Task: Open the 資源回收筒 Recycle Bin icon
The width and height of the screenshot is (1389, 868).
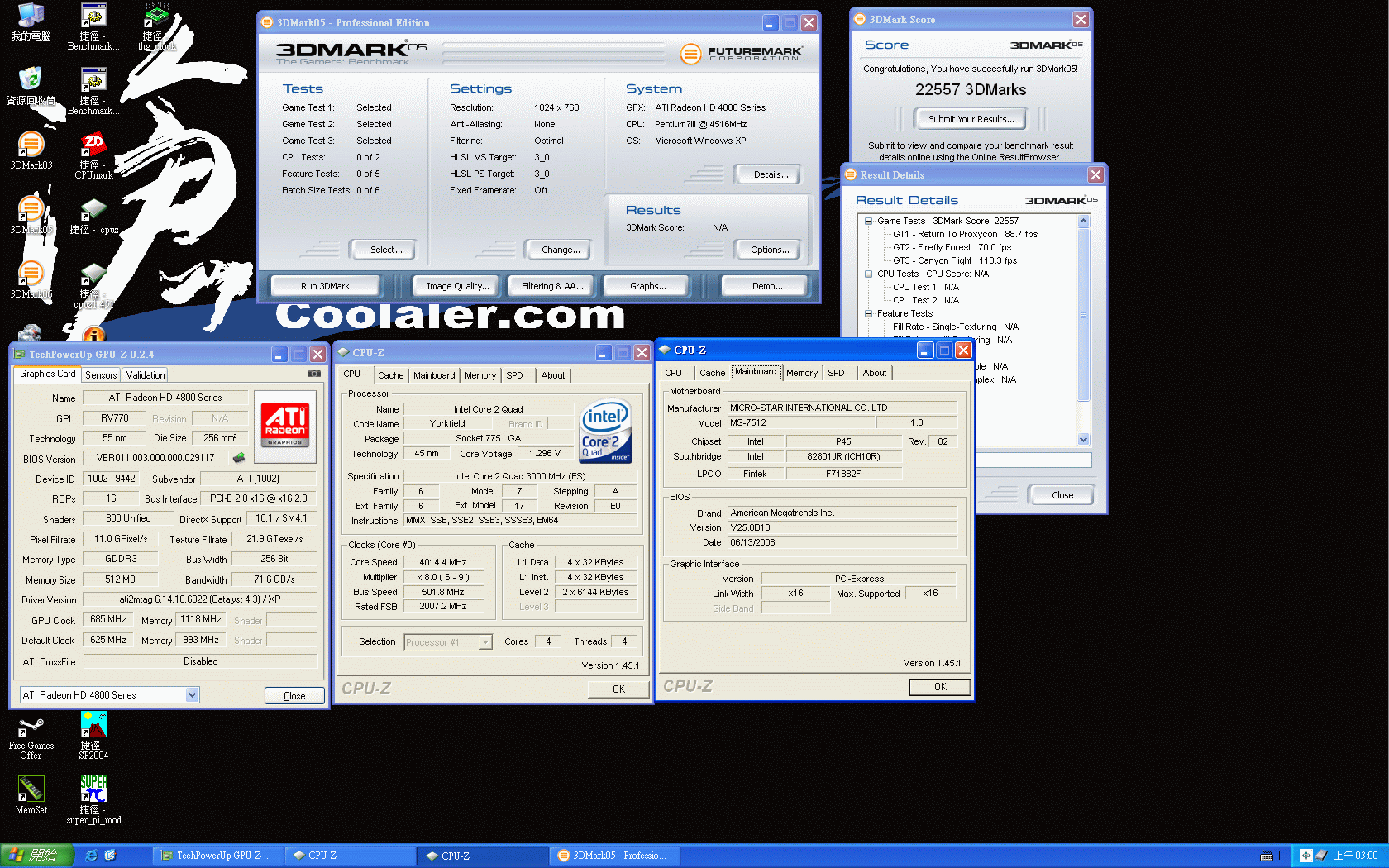Action: 31,86
